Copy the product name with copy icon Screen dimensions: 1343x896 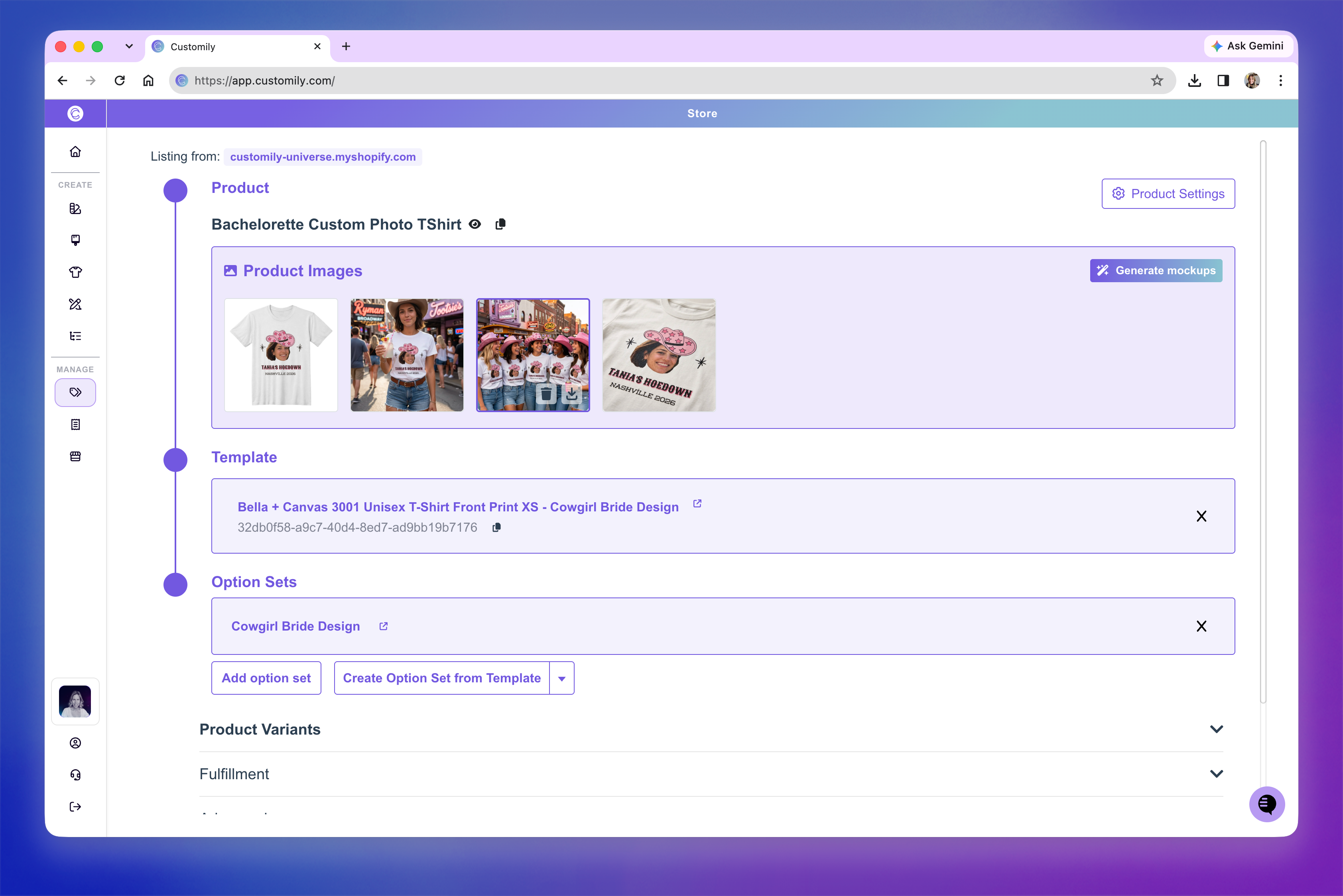tap(500, 224)
